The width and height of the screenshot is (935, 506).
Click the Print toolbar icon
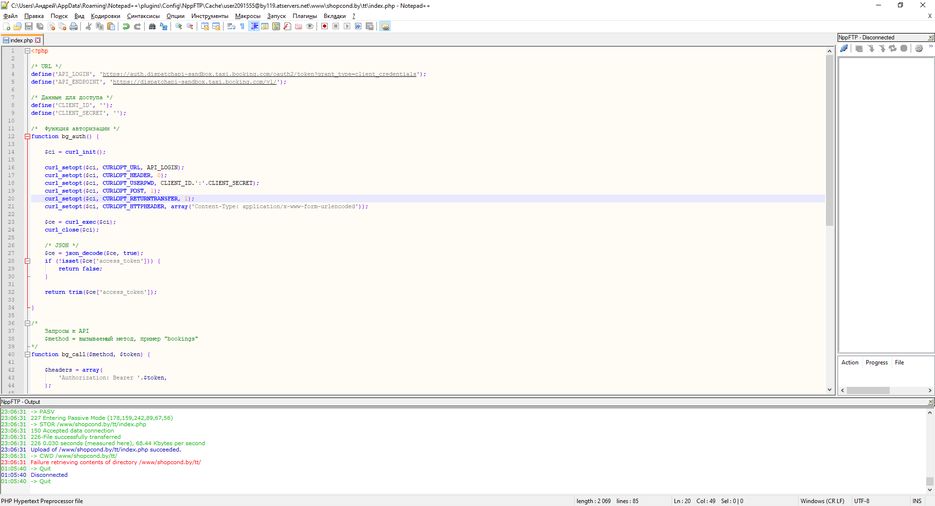pyautogui.click(x=73, y=26)
